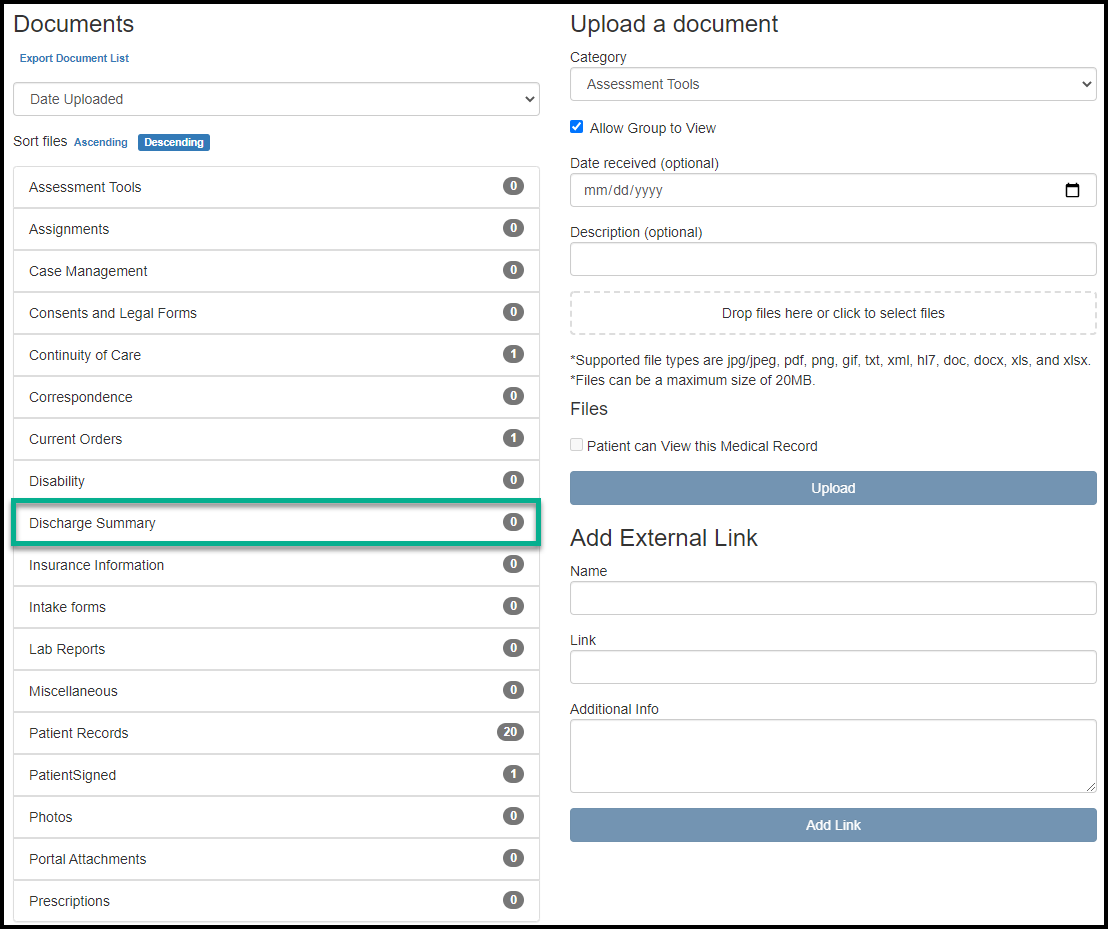Open Insurance Information document category
The width and height of the screenshot is (1108, 929).
(97, 565)
